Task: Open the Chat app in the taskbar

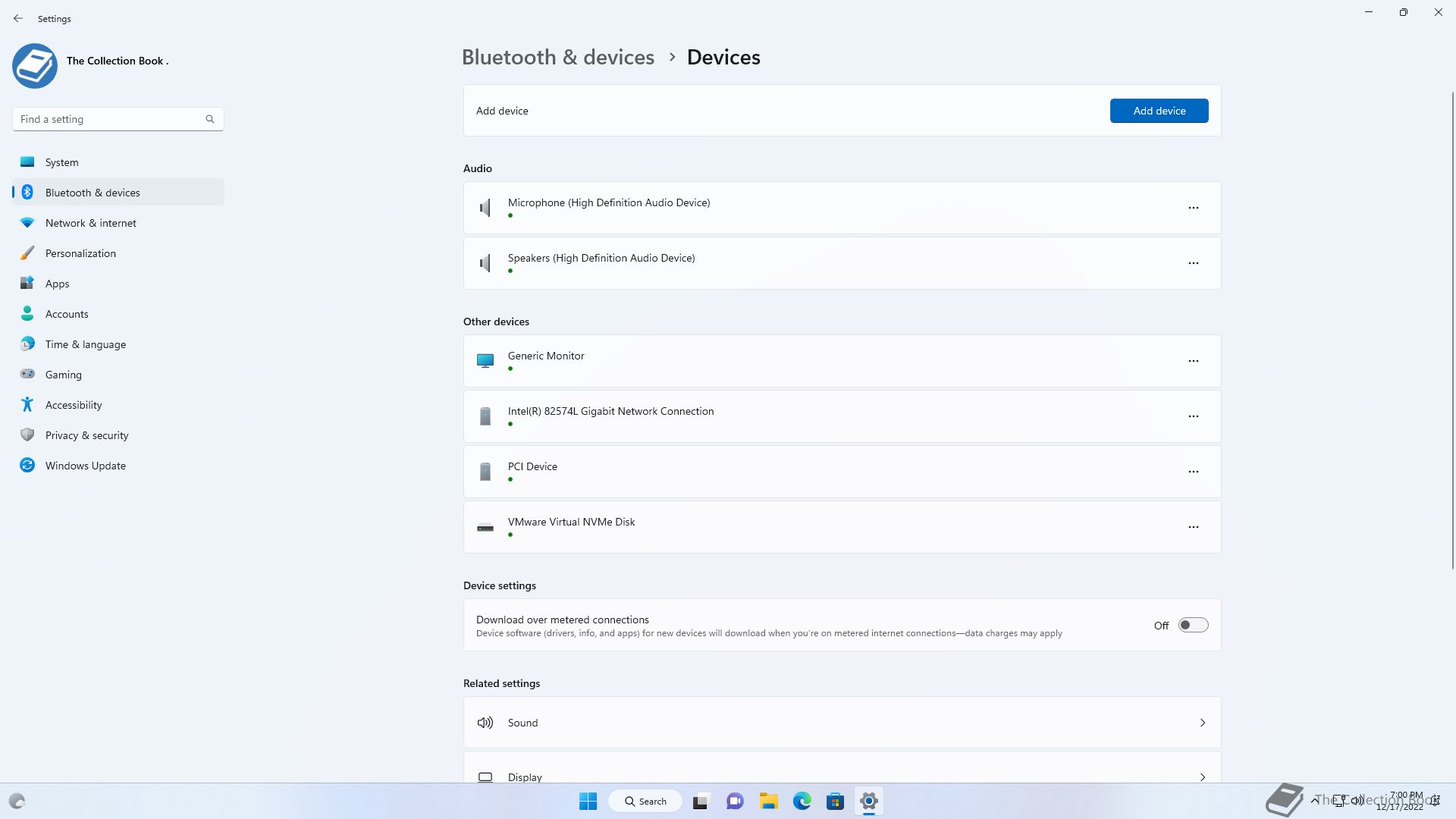Action: click(734, 801)
